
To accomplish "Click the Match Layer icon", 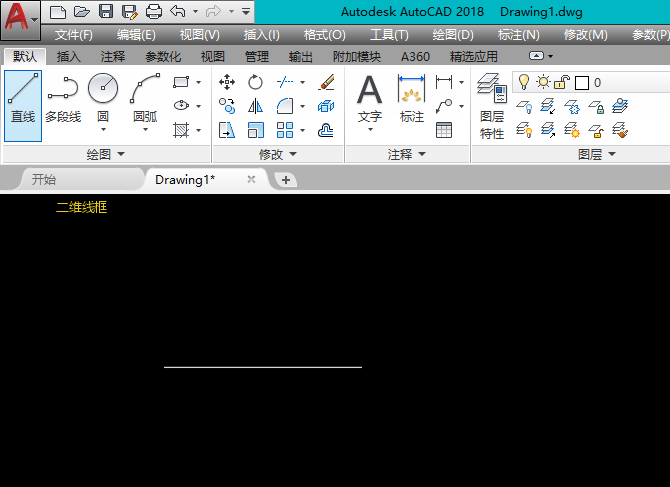I will (x=620, y=130).
